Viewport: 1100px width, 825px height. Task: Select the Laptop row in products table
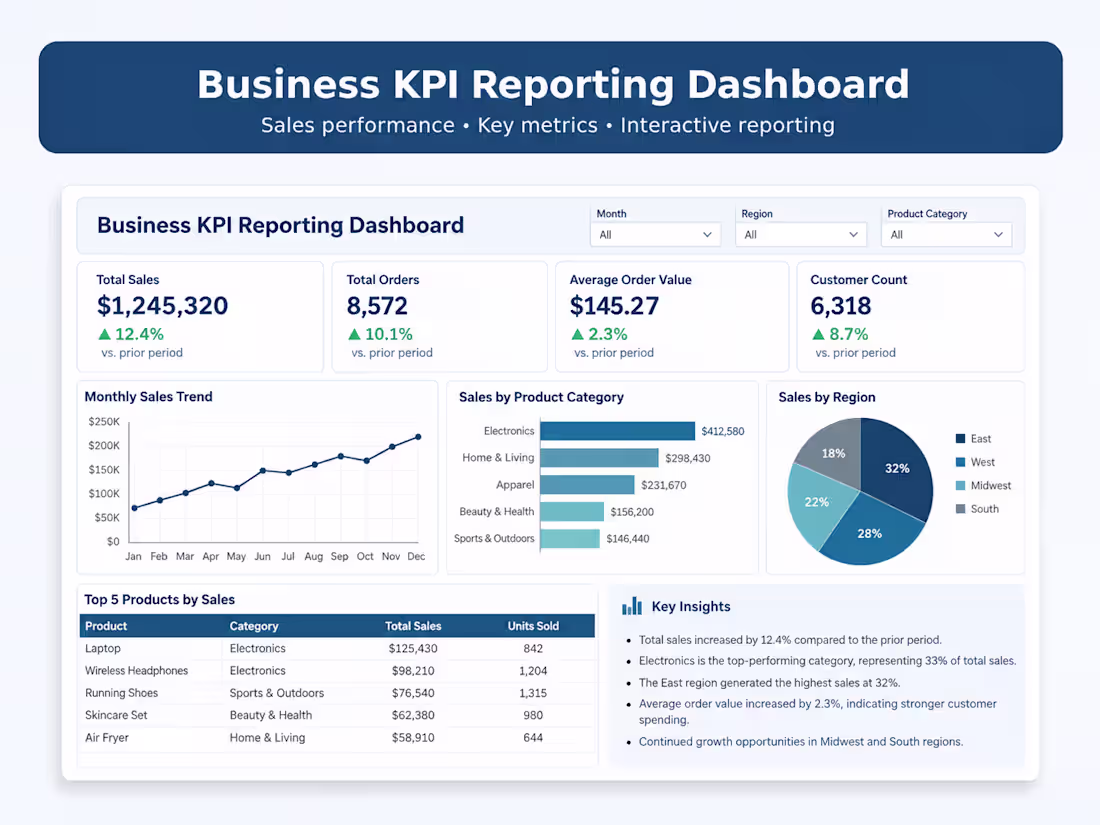coord(337,649)
